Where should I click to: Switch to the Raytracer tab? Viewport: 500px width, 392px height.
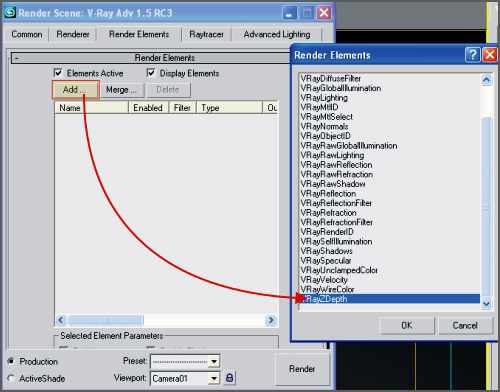tap(206, 34)
